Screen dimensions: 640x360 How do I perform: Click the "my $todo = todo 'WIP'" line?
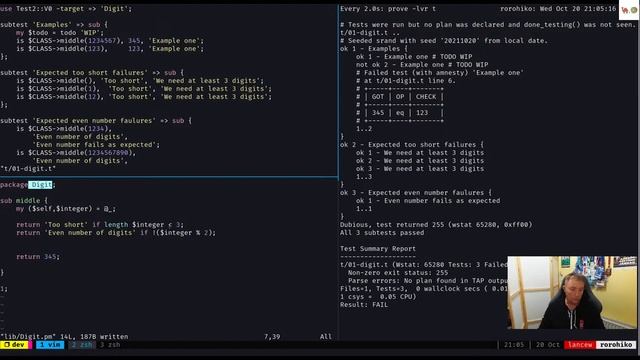coord(60,33)
